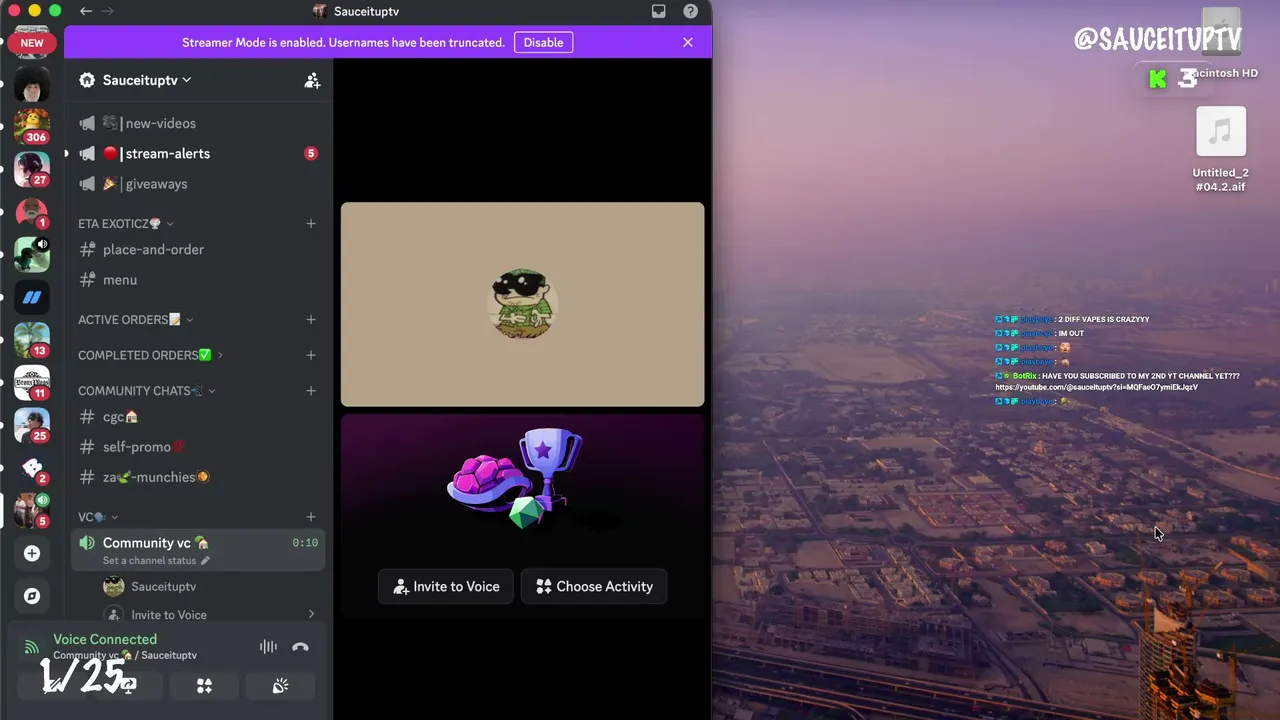The height and width of the screenshot is (720, 1280).
Task: Expand the Invite to Voice row chevron
Action: point(311,614)
